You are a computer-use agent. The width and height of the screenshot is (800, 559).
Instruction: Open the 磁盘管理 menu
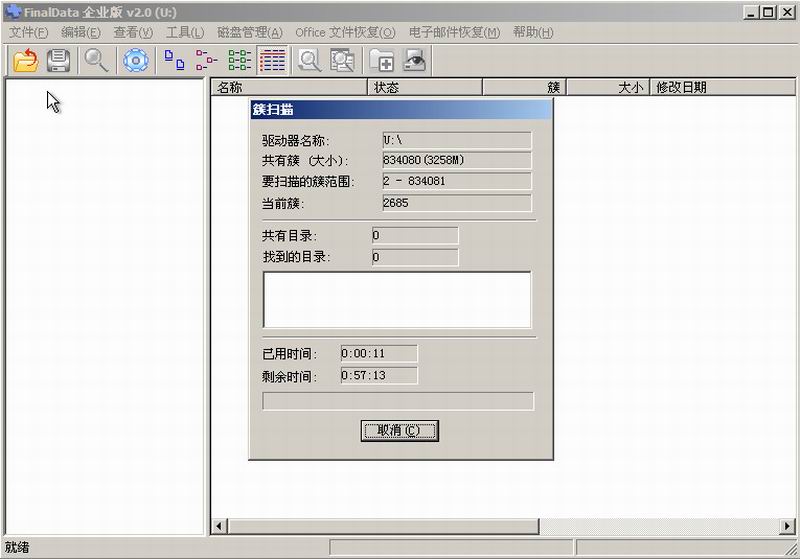(249, 32)
